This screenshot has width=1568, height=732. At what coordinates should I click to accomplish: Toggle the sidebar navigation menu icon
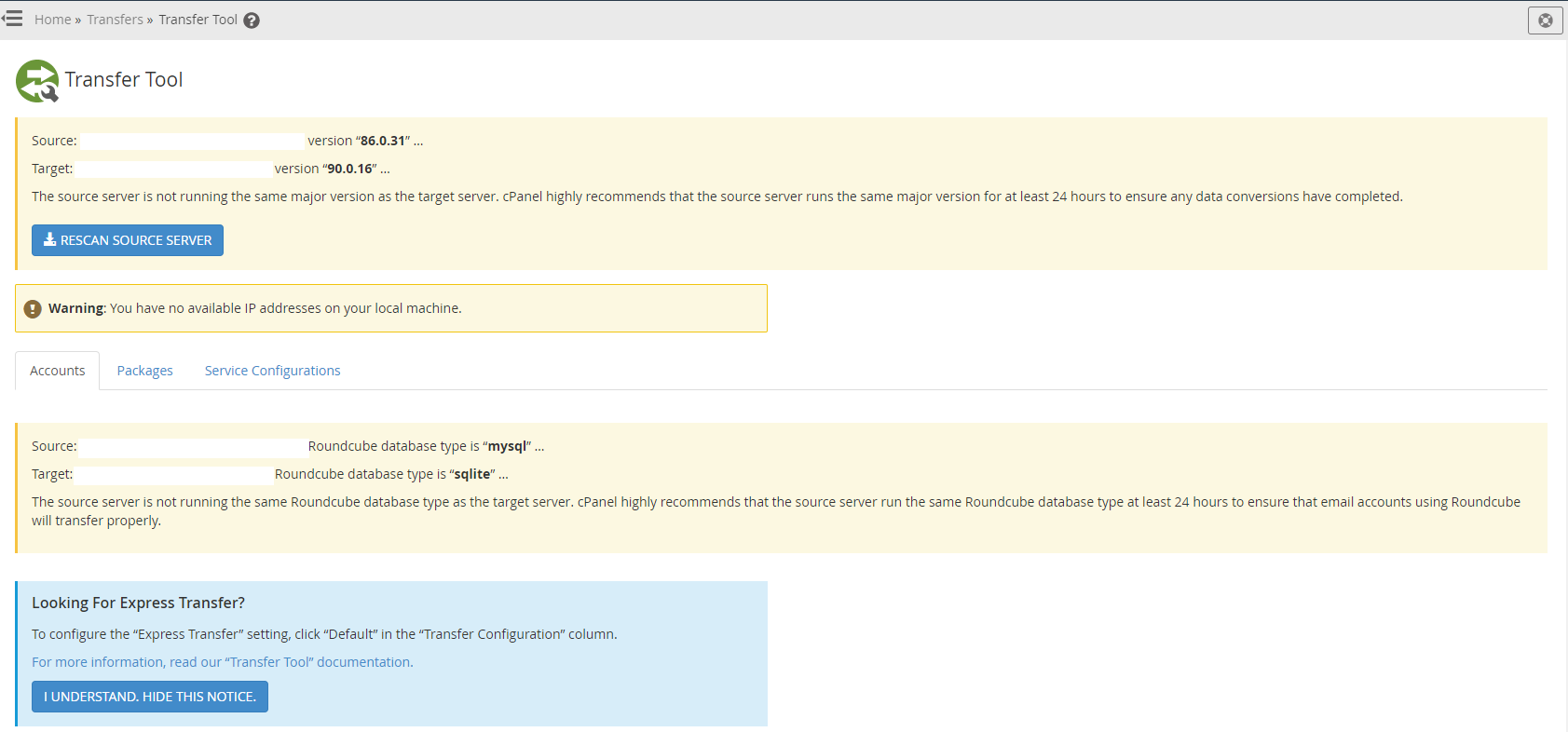click(x=12, y=19)
